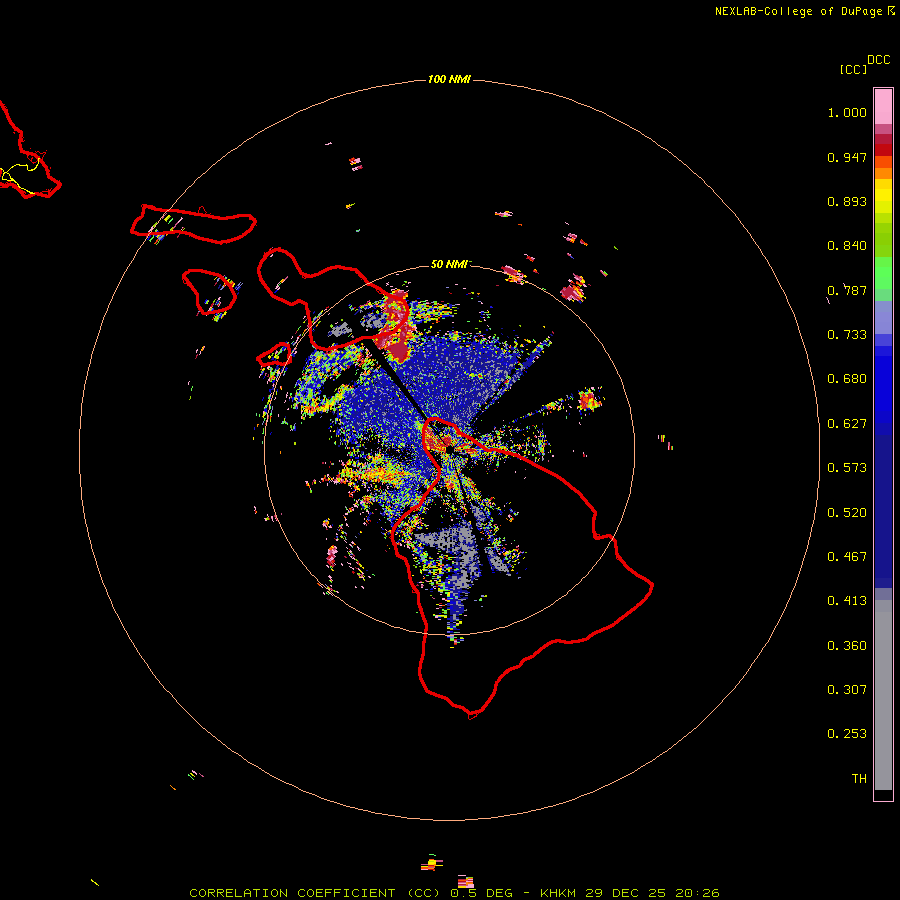Click the 0.573 color scale value

[847, 468]
